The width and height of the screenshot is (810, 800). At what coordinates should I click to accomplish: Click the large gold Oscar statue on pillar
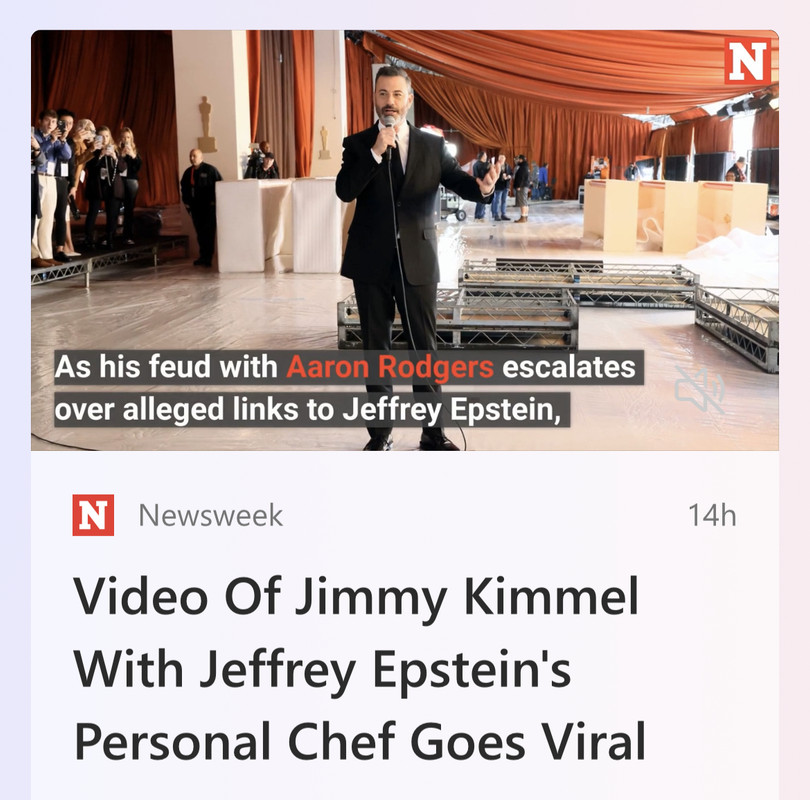tap(206, 124)
